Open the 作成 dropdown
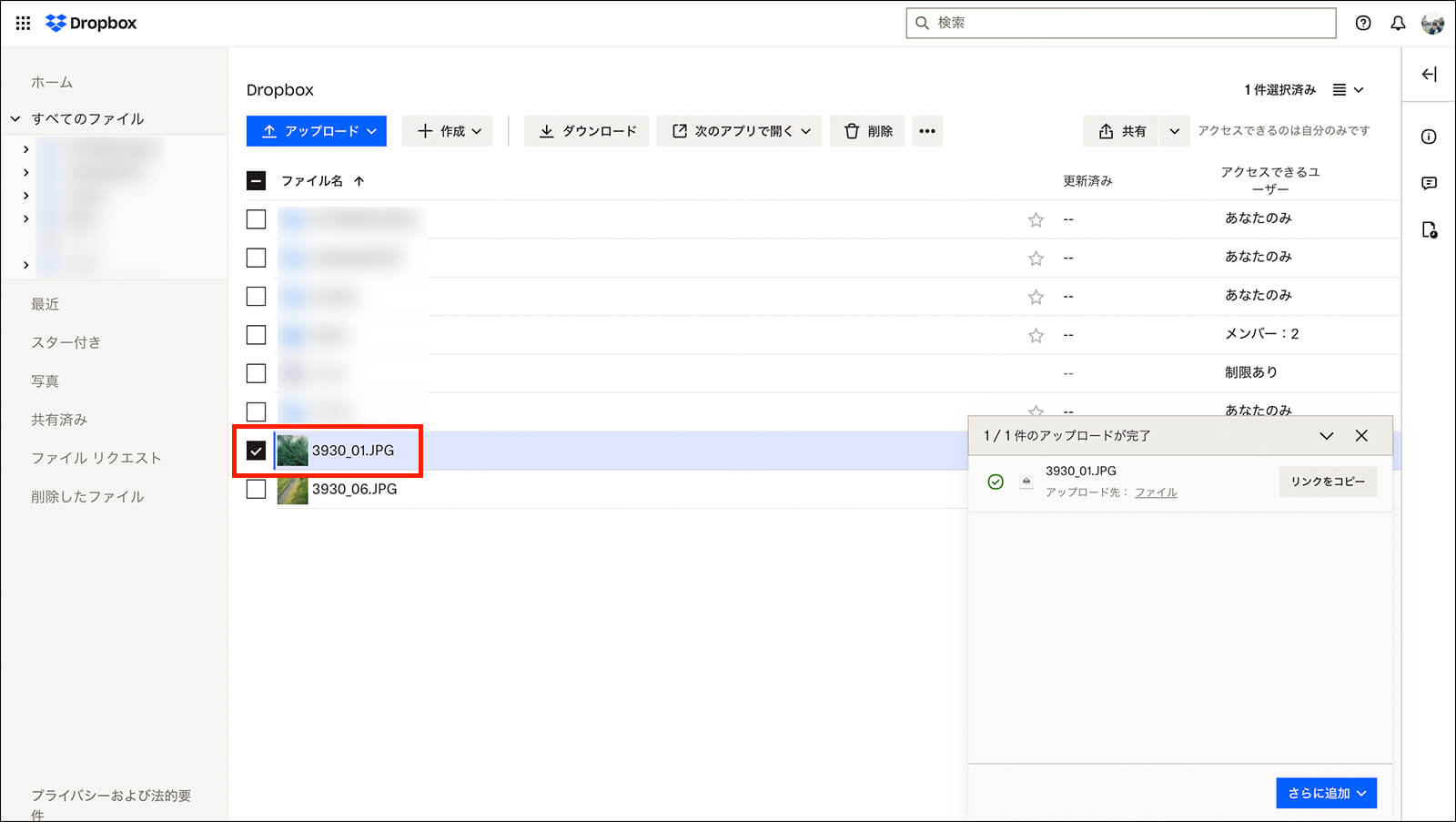Viewport: 1456px width, 822px height. 448,131
